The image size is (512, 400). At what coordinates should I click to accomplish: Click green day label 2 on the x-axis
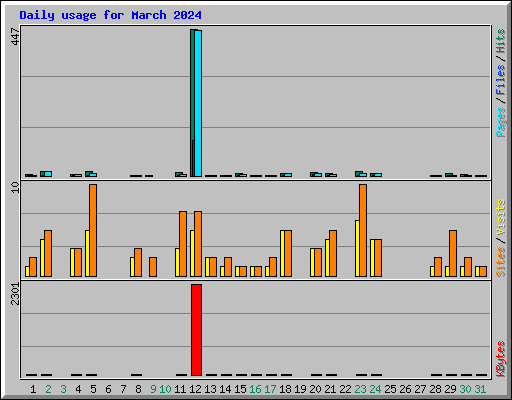48,389
